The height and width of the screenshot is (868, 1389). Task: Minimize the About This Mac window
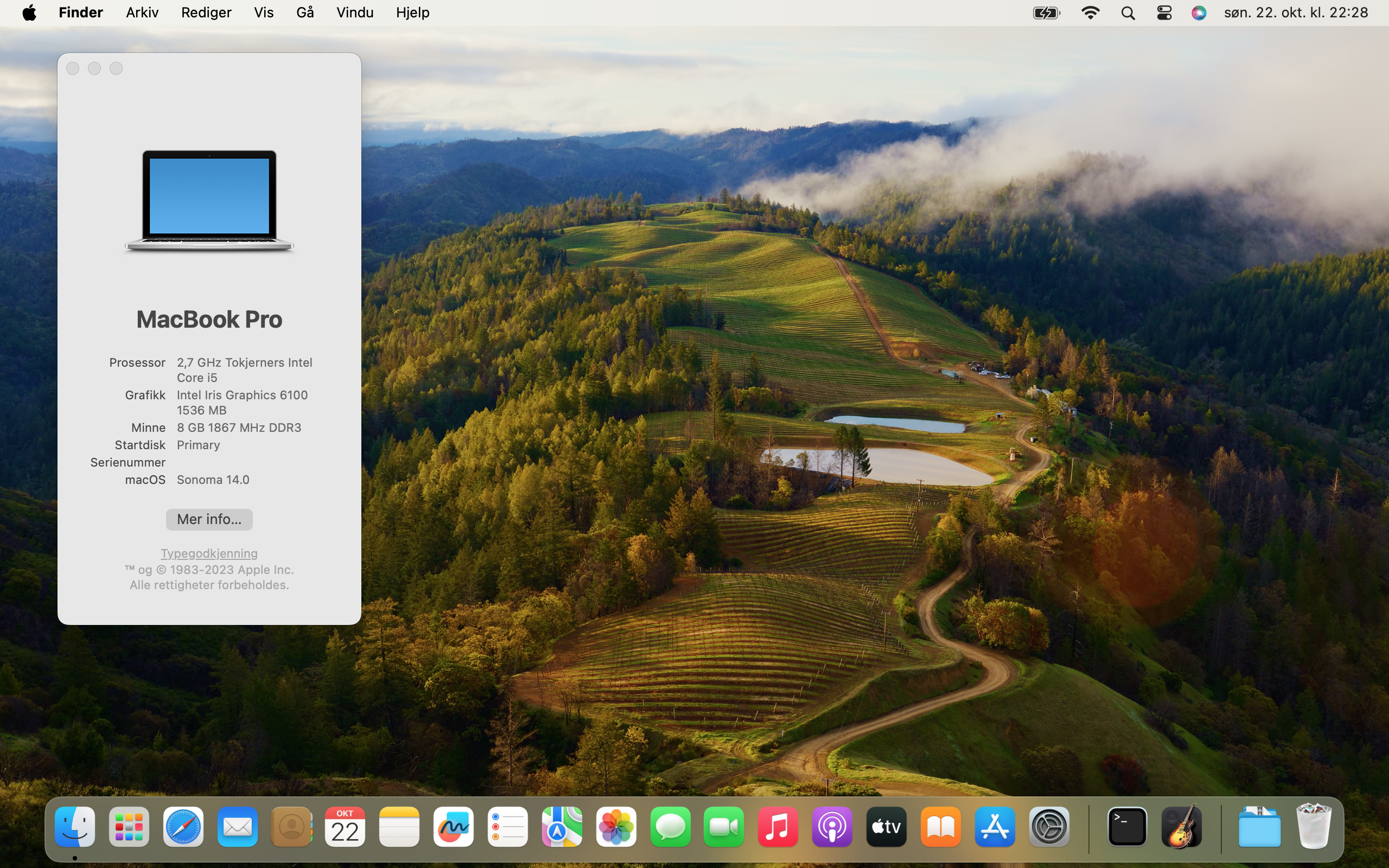tap(94, 68)
